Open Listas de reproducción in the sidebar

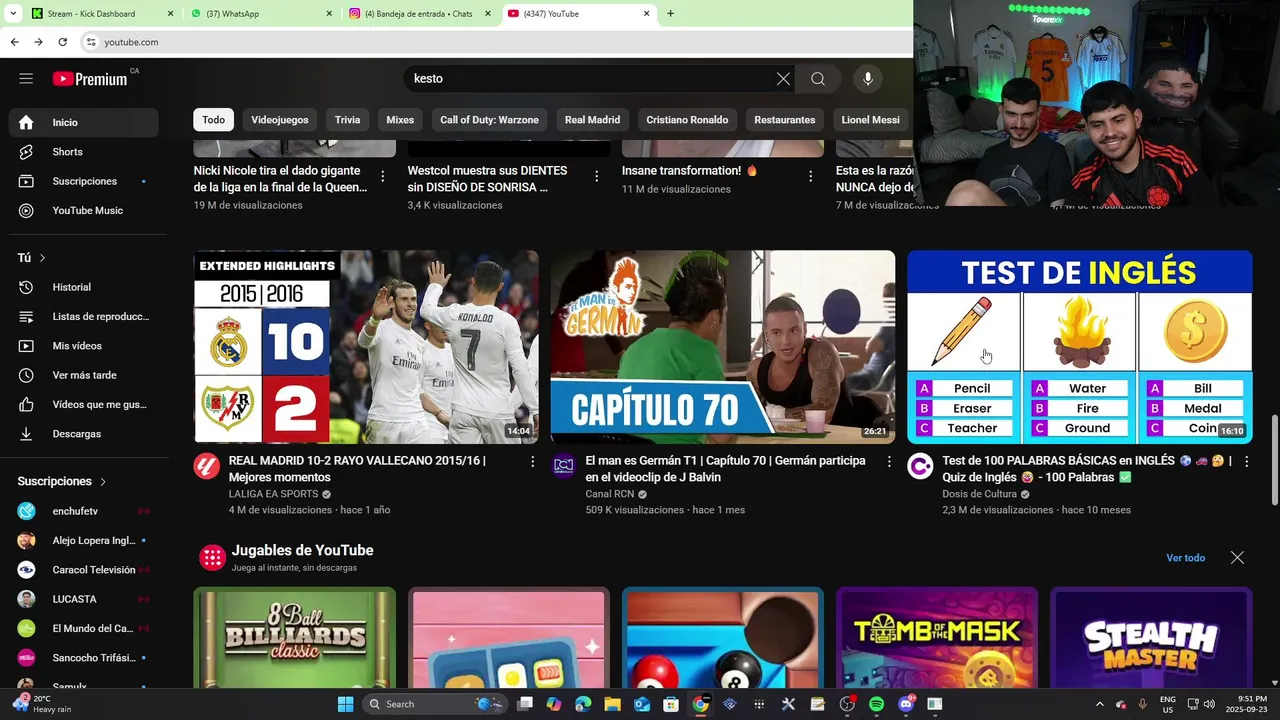(84, 316)
